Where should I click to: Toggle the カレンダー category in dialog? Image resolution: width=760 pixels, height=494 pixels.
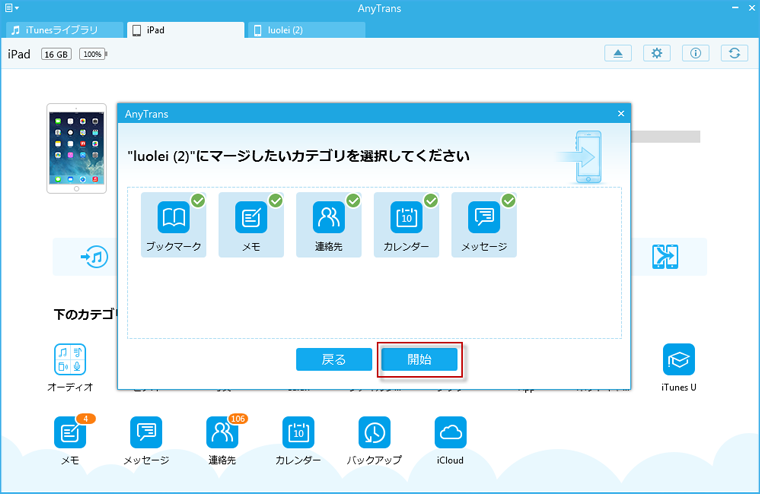coord(406,224)
